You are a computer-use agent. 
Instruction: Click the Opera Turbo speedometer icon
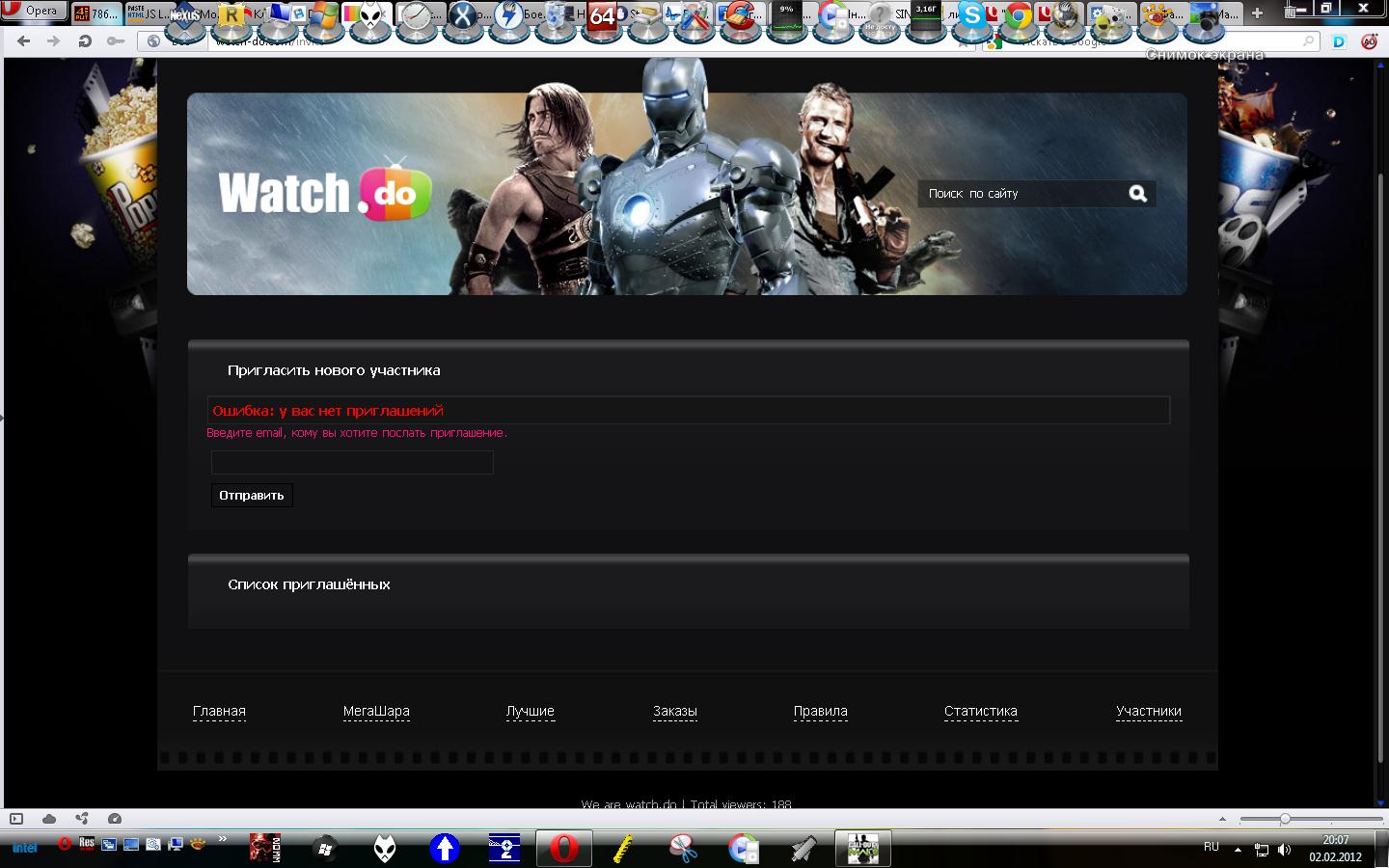[x=115, y=819]
